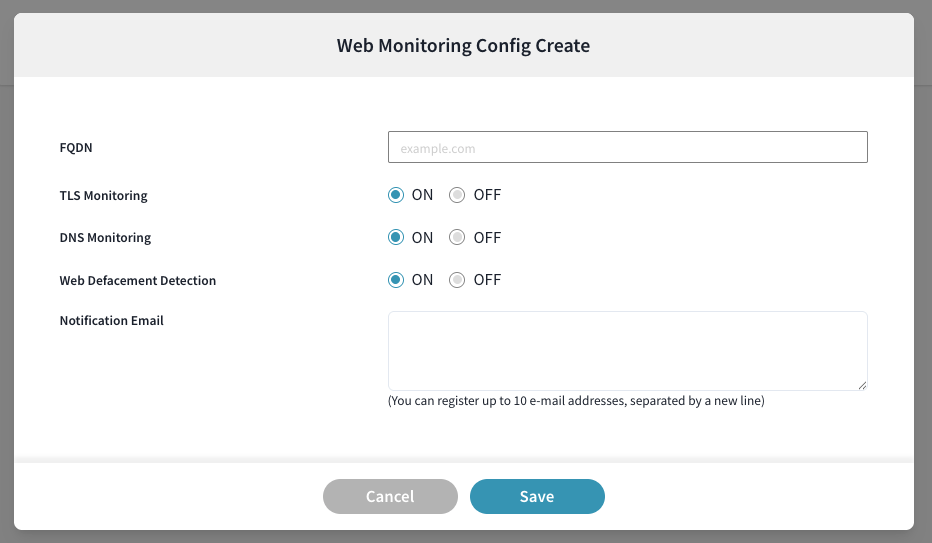Click the Web Defacement Detection label

point(137,281)
